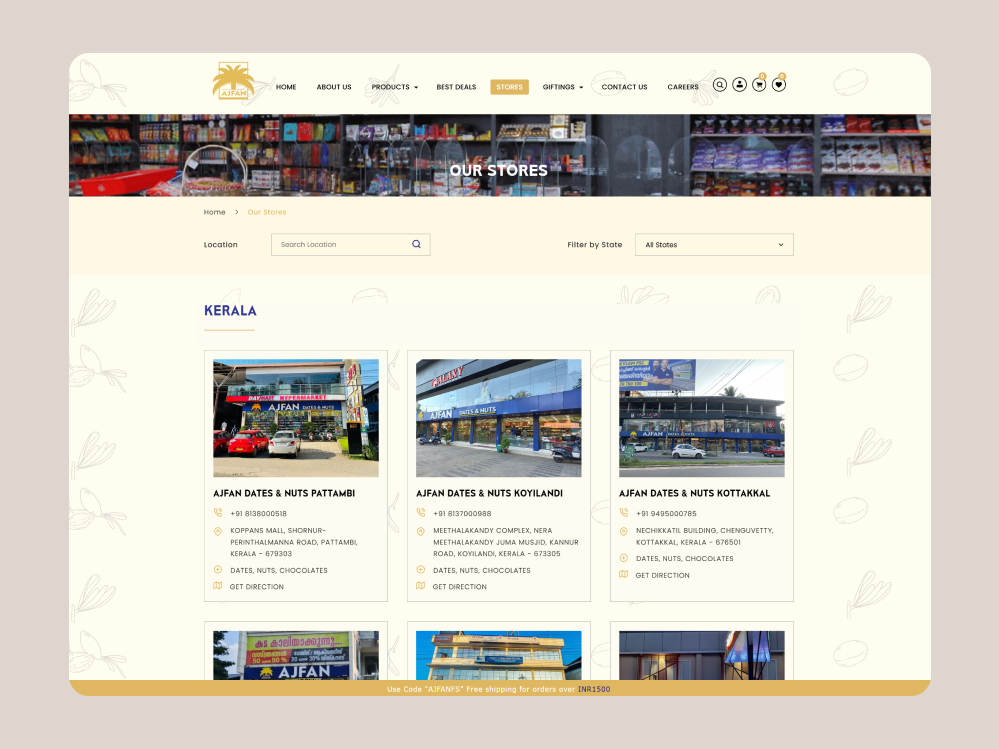
Task: Open the Careers menu item
Action: tap(683, 87)
